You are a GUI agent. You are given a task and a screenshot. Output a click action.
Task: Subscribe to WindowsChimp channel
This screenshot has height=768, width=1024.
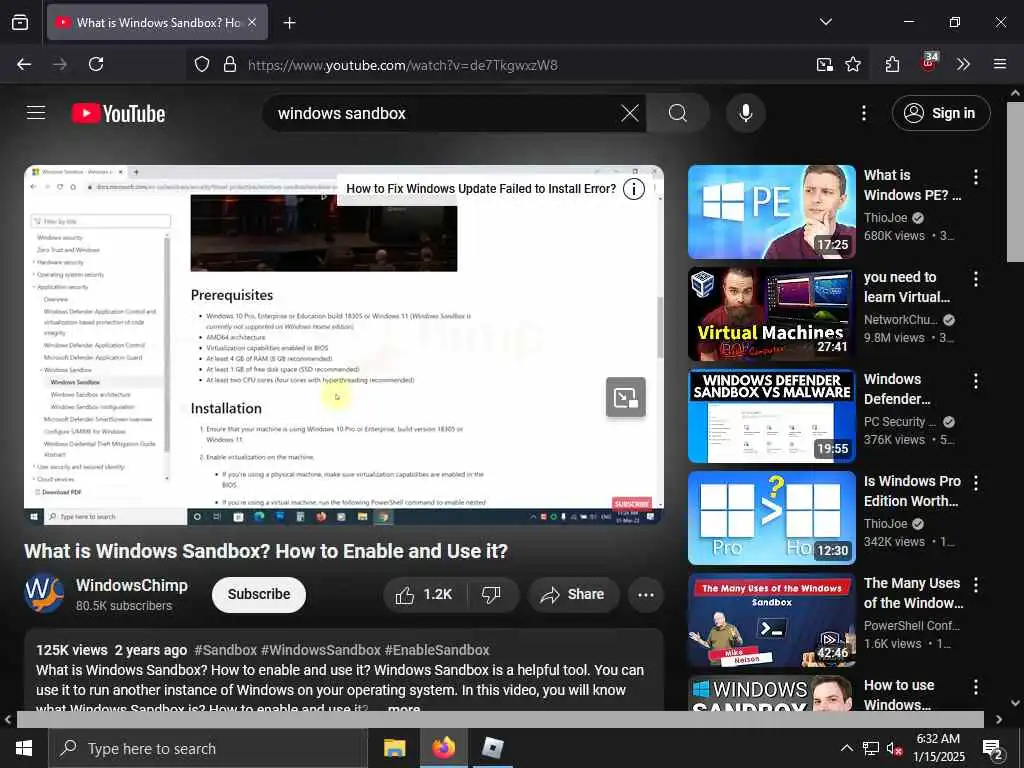(259, 594)
